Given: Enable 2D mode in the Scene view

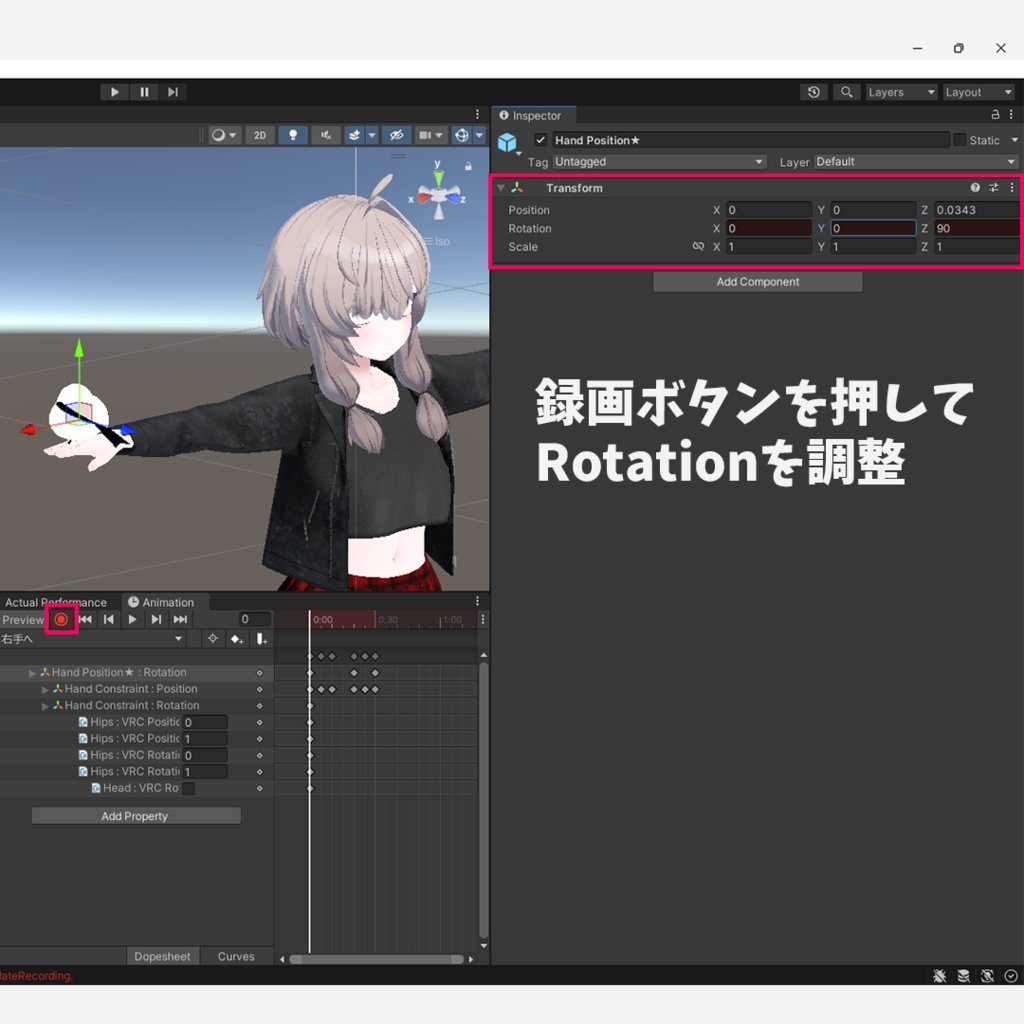Looking at the screenshot, I should click(259, 135).
